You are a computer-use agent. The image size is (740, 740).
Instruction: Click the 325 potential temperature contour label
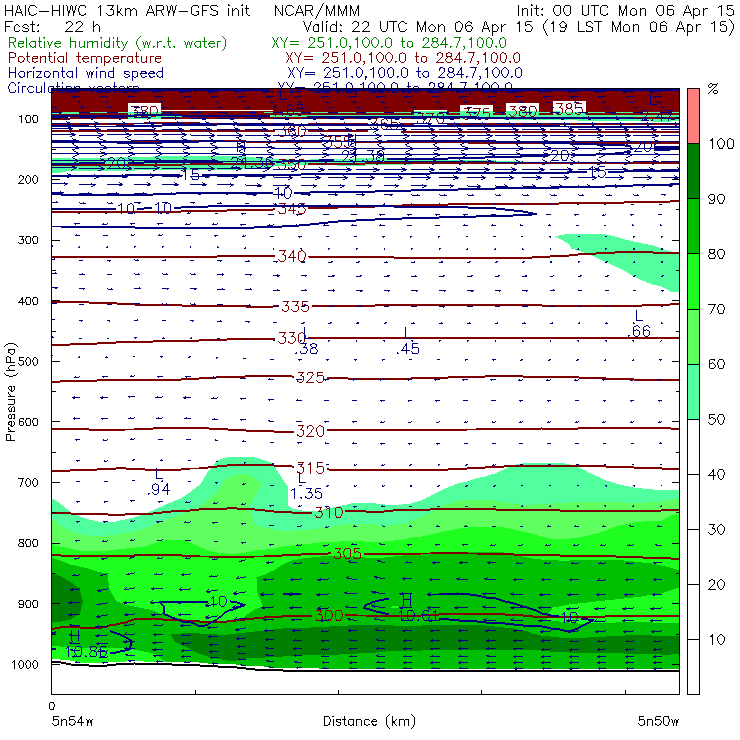310,378
